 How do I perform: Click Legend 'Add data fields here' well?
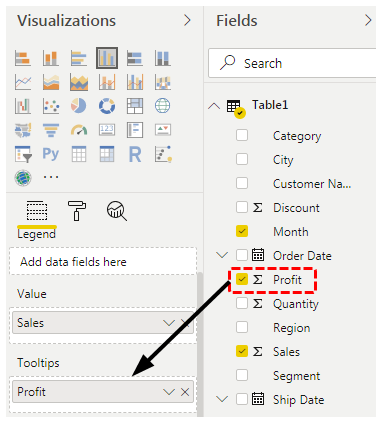tap(103, 261)
